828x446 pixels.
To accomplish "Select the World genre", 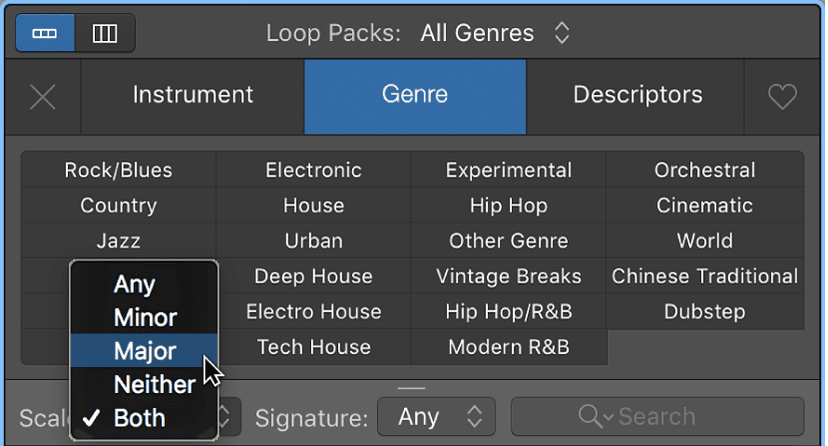I will tap(705, 241).
